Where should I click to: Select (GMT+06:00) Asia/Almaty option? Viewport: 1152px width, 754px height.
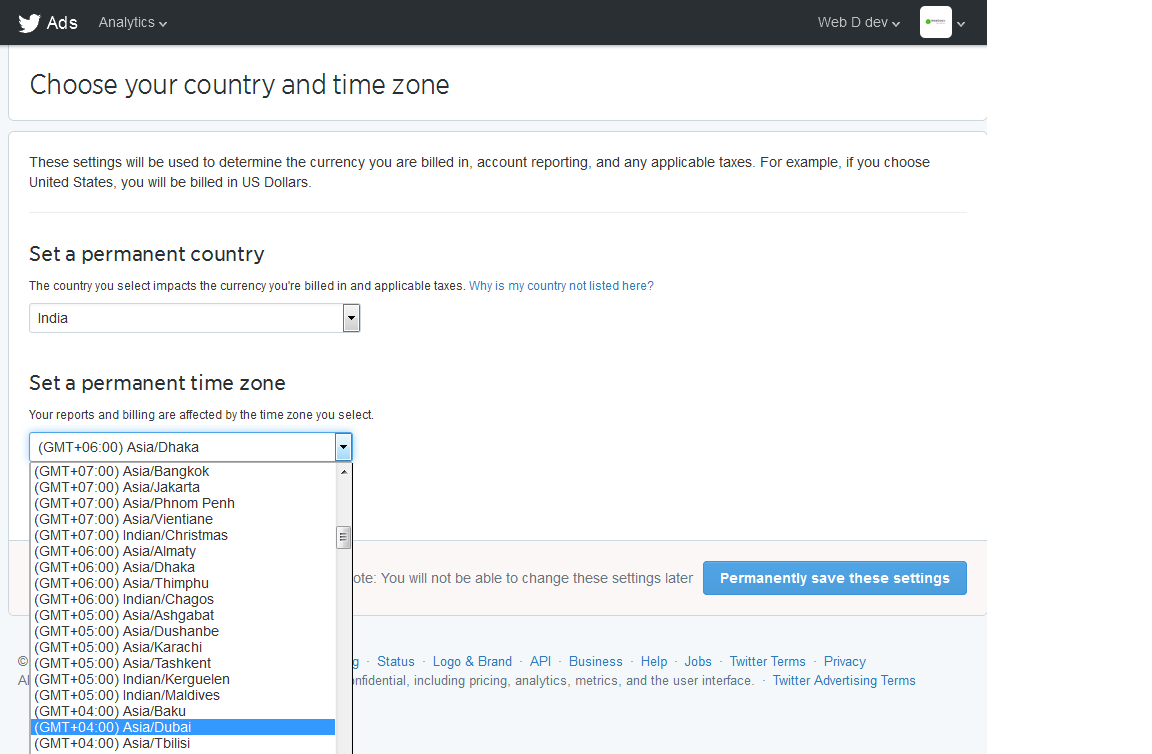(183, 551)
